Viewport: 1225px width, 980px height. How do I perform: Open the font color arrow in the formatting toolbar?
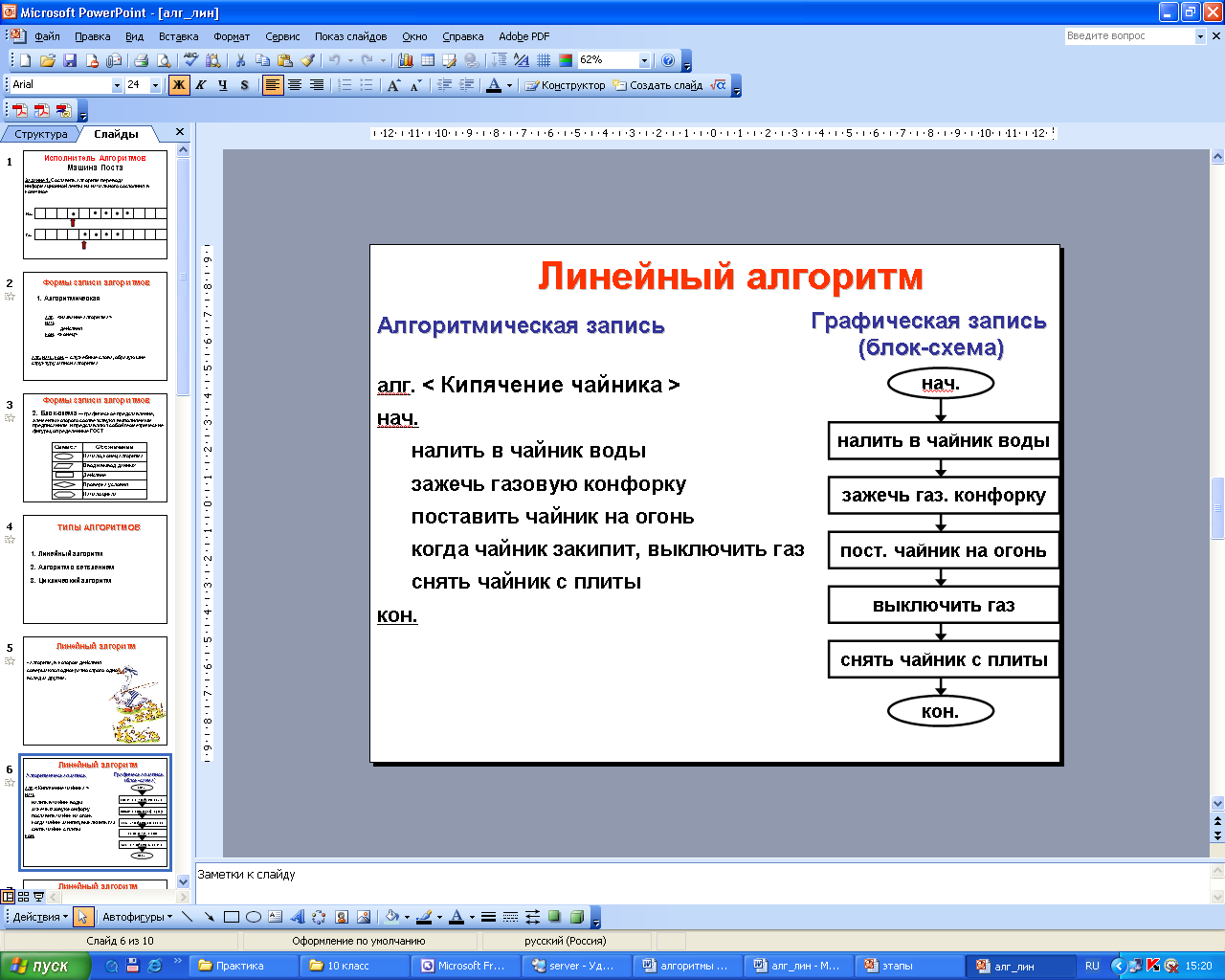click(x=510, y=85)
